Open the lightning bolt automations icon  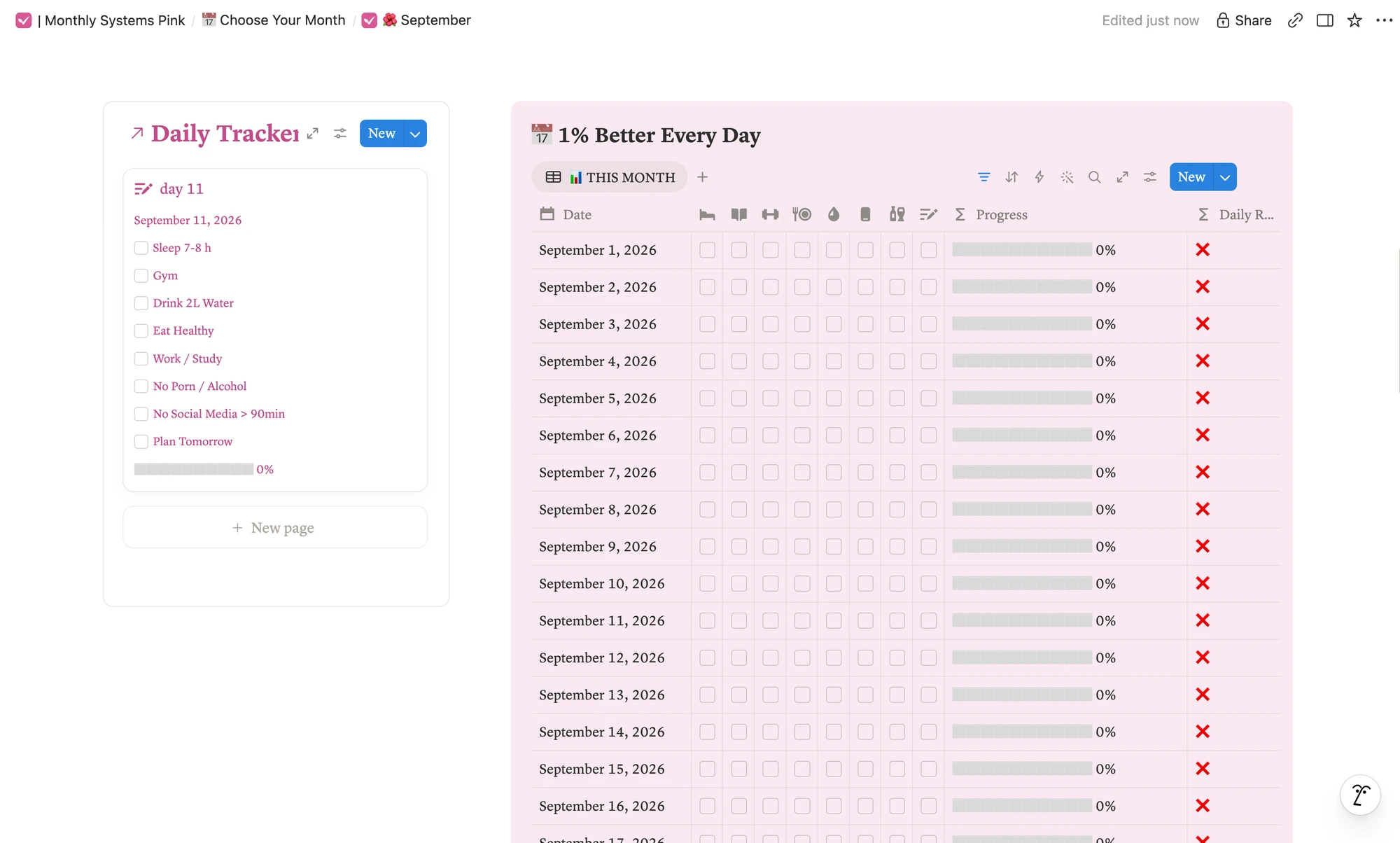tap(1039, 177)
